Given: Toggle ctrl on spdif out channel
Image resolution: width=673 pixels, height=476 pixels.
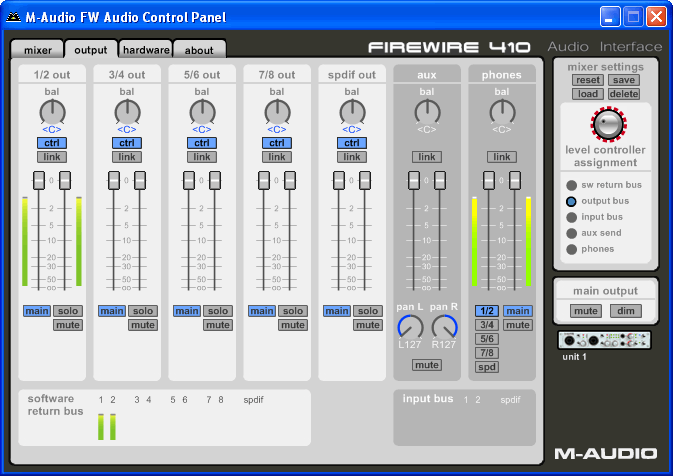Looking at the screenshot, I should (352, 143).
